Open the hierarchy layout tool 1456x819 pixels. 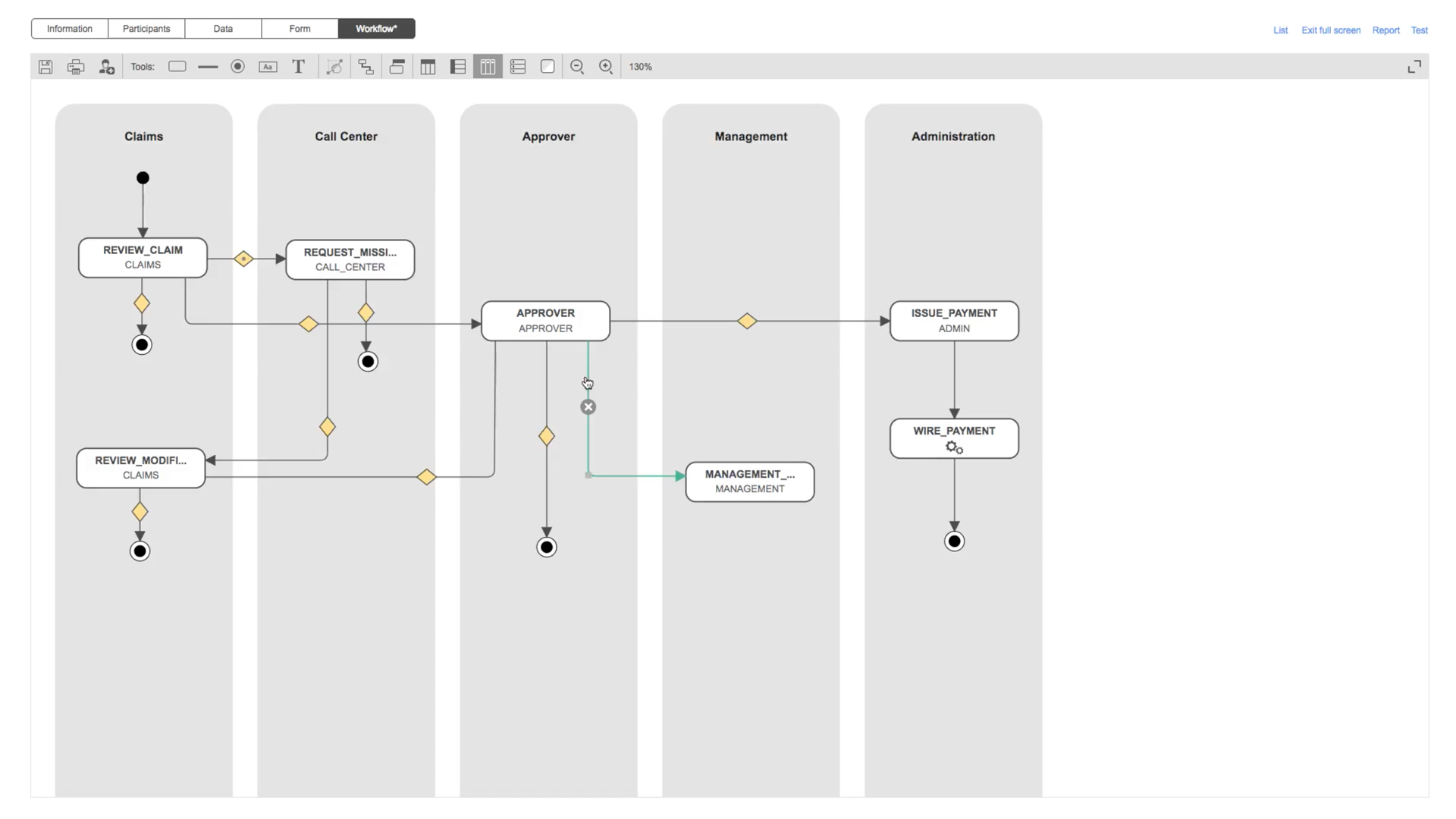(x=366, y=66)
